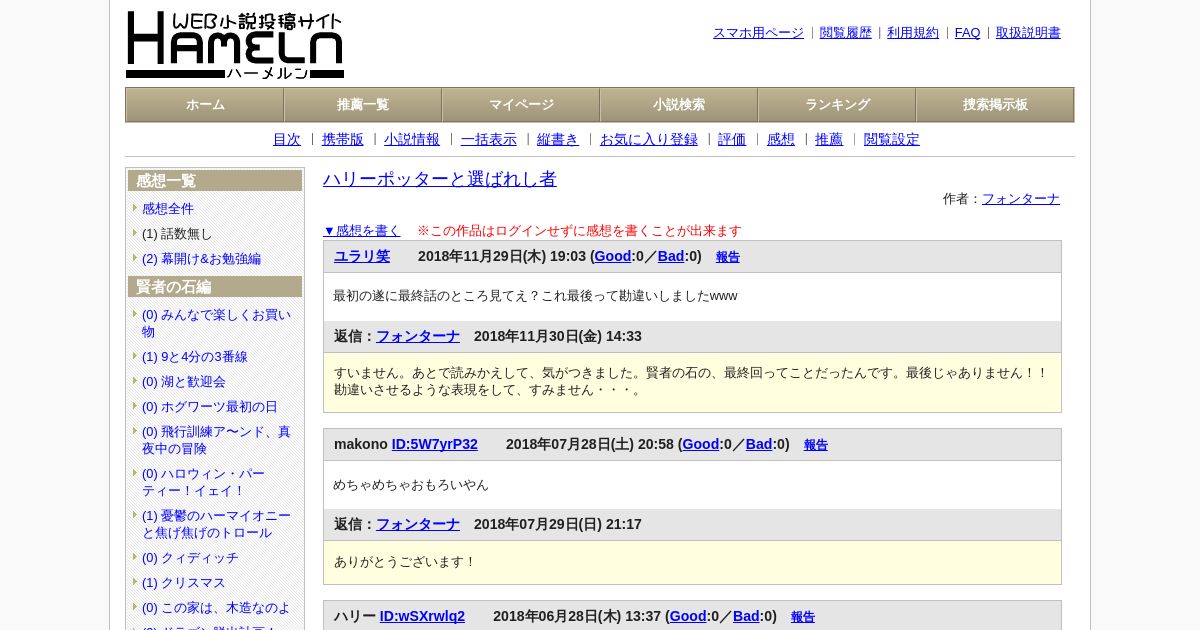The width and height of the screenshot is (1200, 630).
Task: Open the 取扱説明書 link
Action: (x=1028, y=33)
